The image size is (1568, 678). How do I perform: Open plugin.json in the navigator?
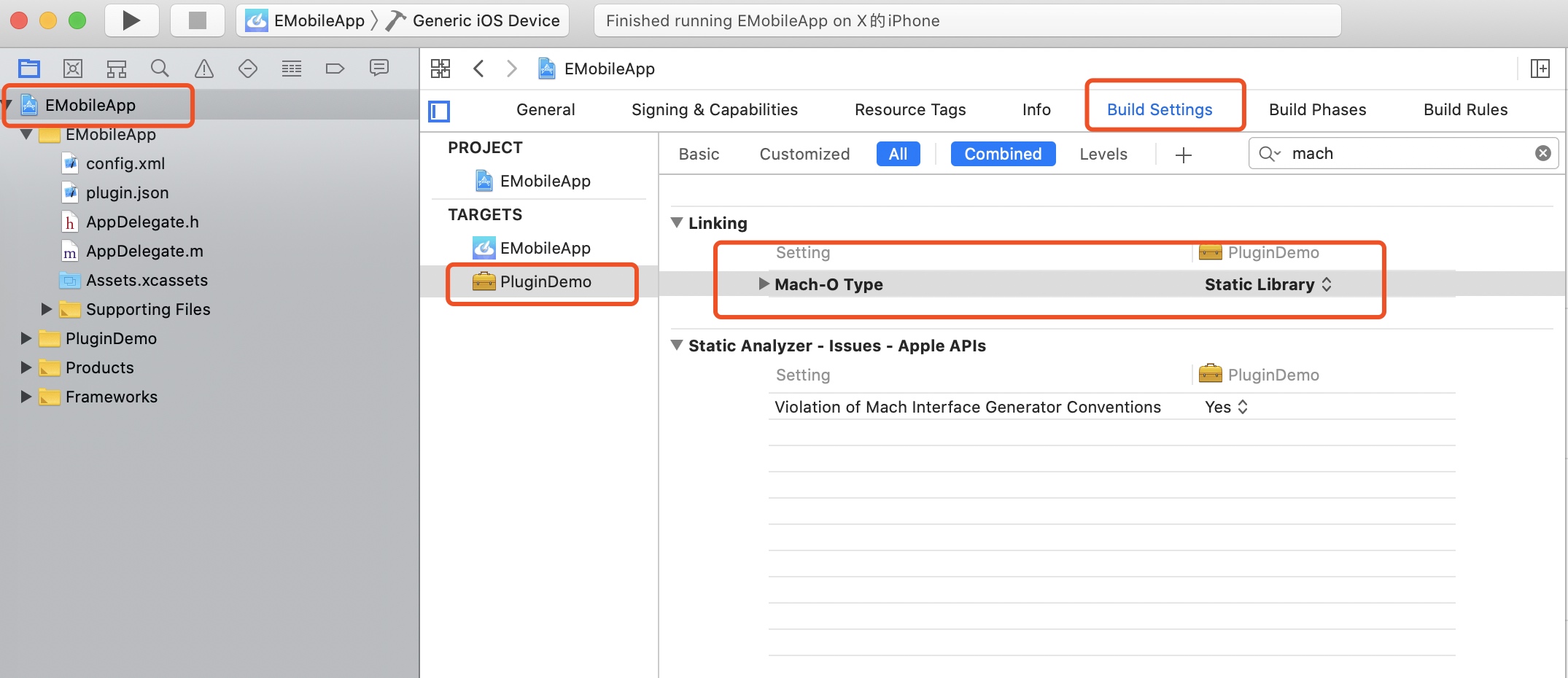point(115,192)
